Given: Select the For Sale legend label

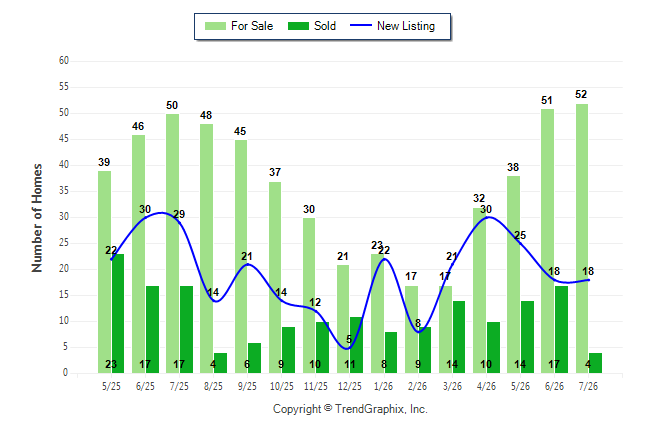Looking at the screenshot, I should pos(252,26).
